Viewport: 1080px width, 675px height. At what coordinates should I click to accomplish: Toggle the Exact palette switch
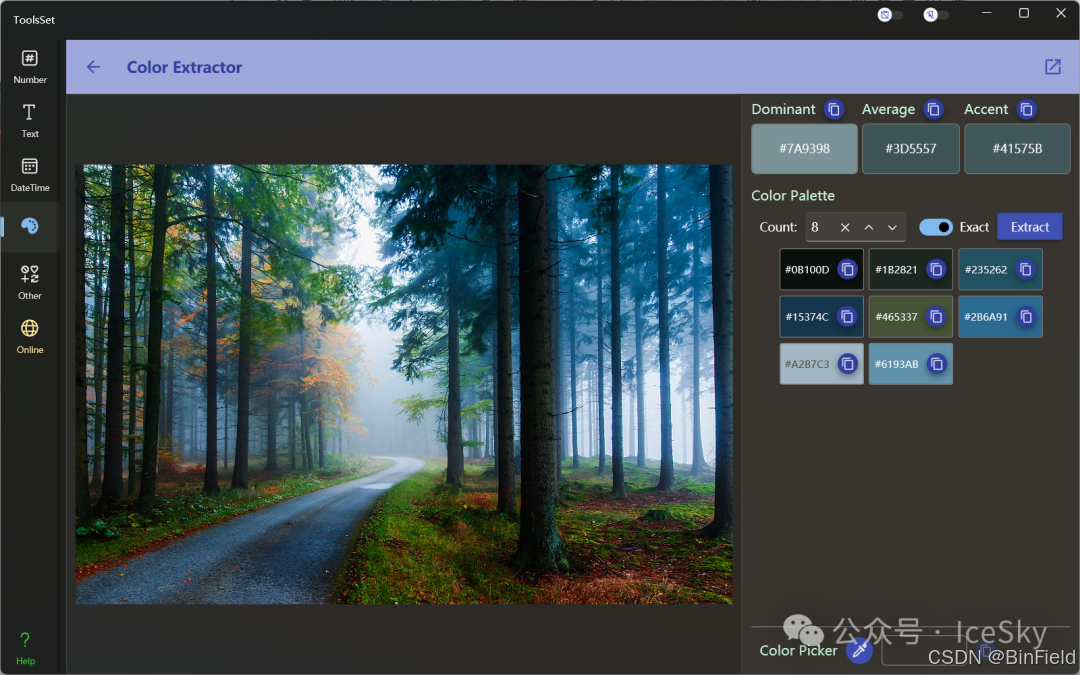click(936, 227)
